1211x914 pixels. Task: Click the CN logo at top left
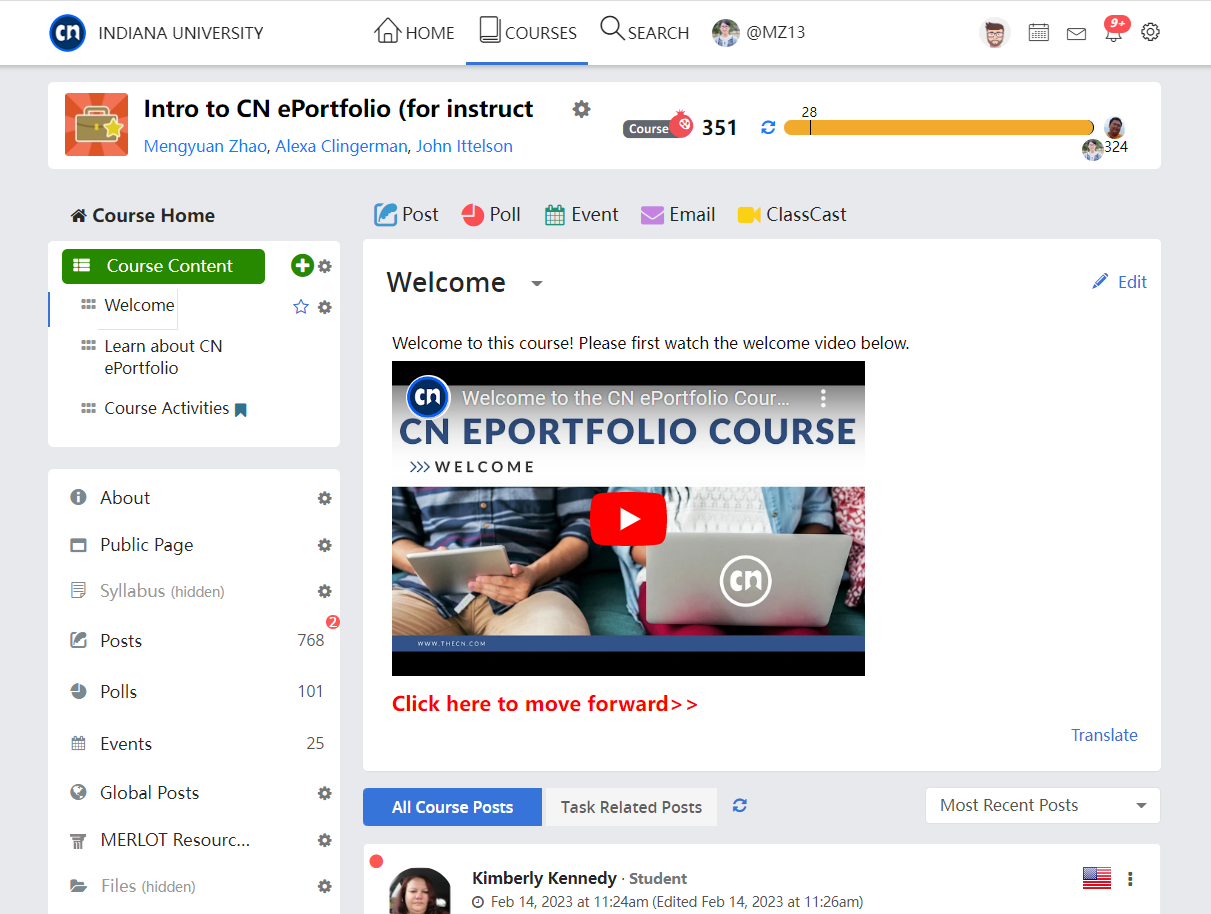tap(68, 33)
